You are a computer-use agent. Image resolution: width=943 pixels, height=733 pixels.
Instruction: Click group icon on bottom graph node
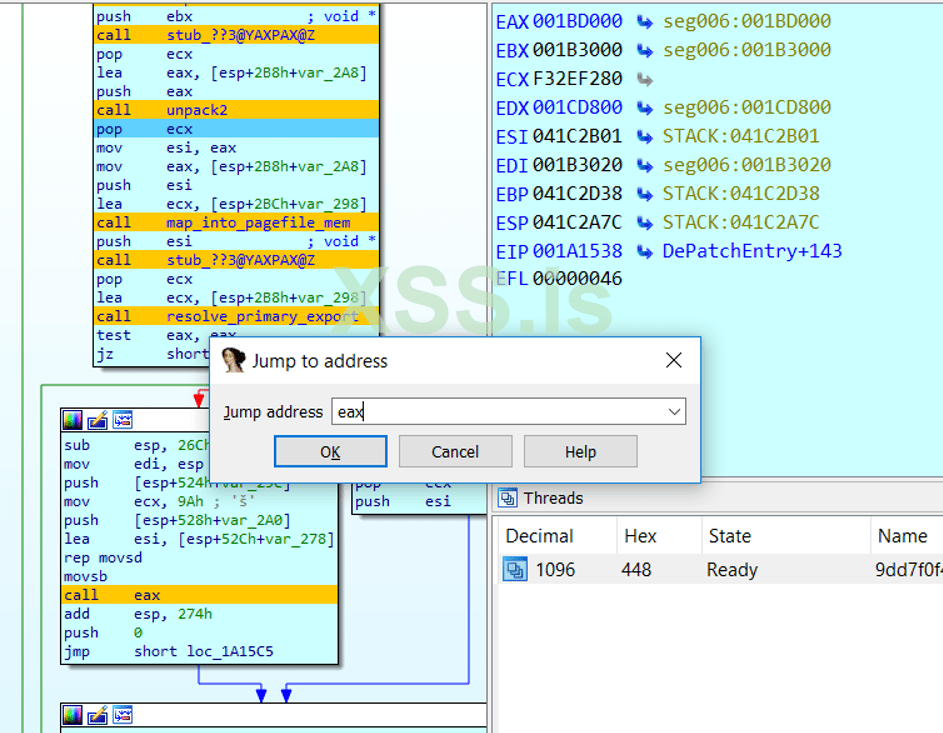123,715
